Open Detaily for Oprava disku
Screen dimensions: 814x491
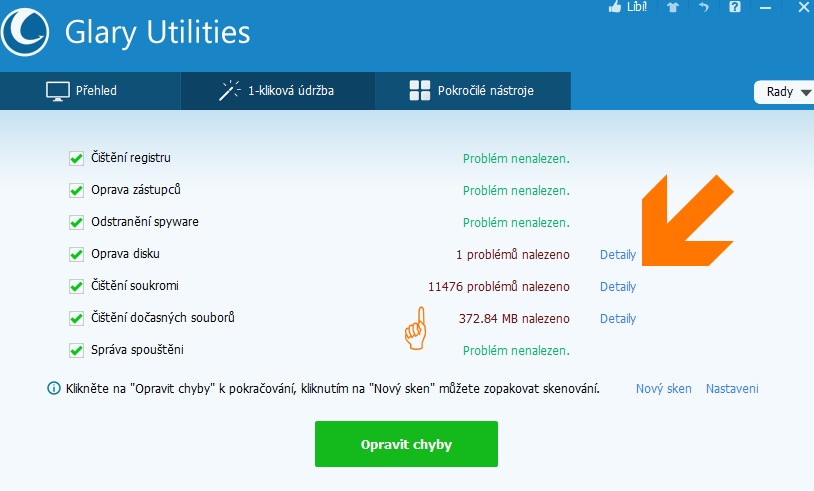617,254
